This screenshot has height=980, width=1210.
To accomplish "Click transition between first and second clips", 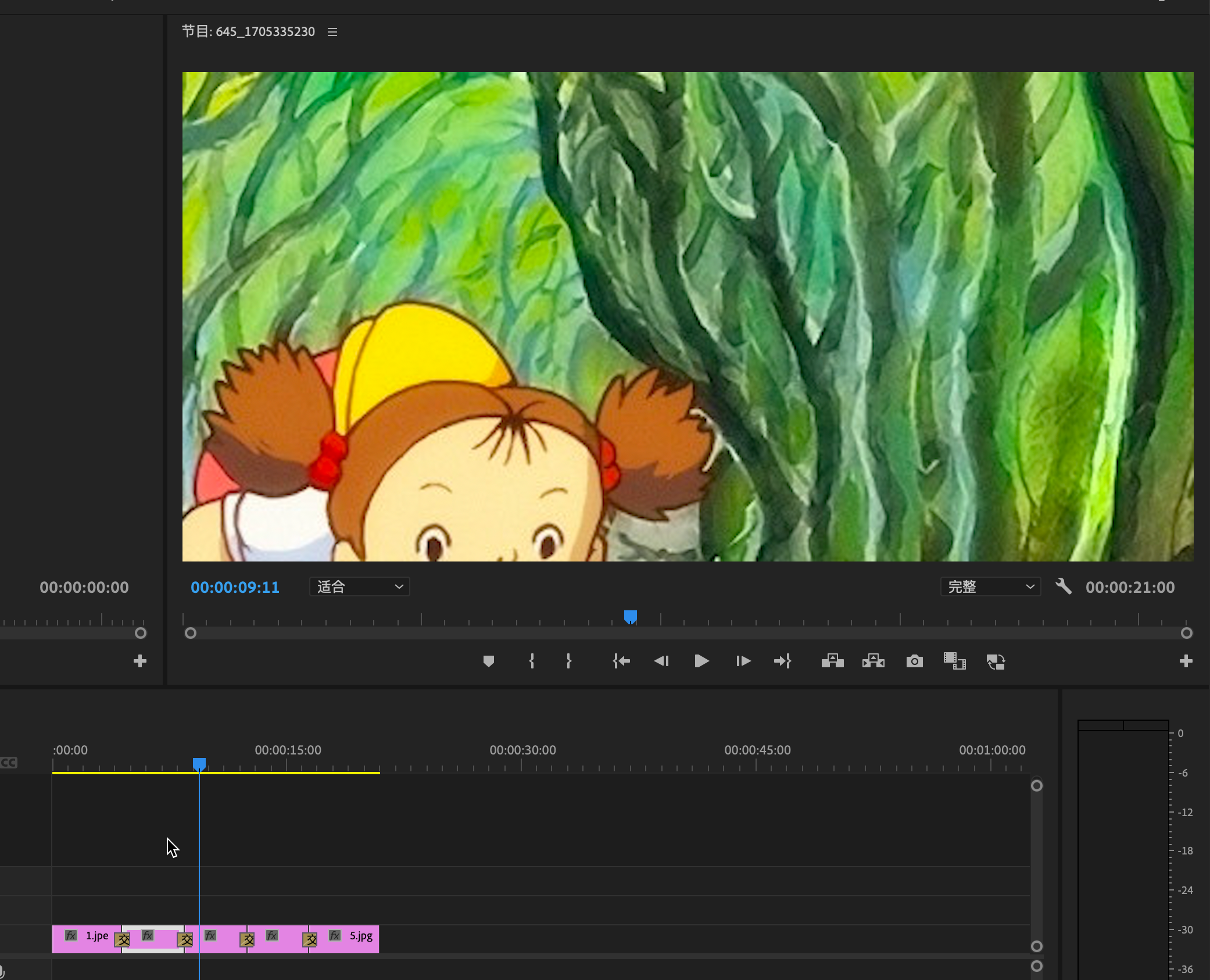I will tap(122, 939).
